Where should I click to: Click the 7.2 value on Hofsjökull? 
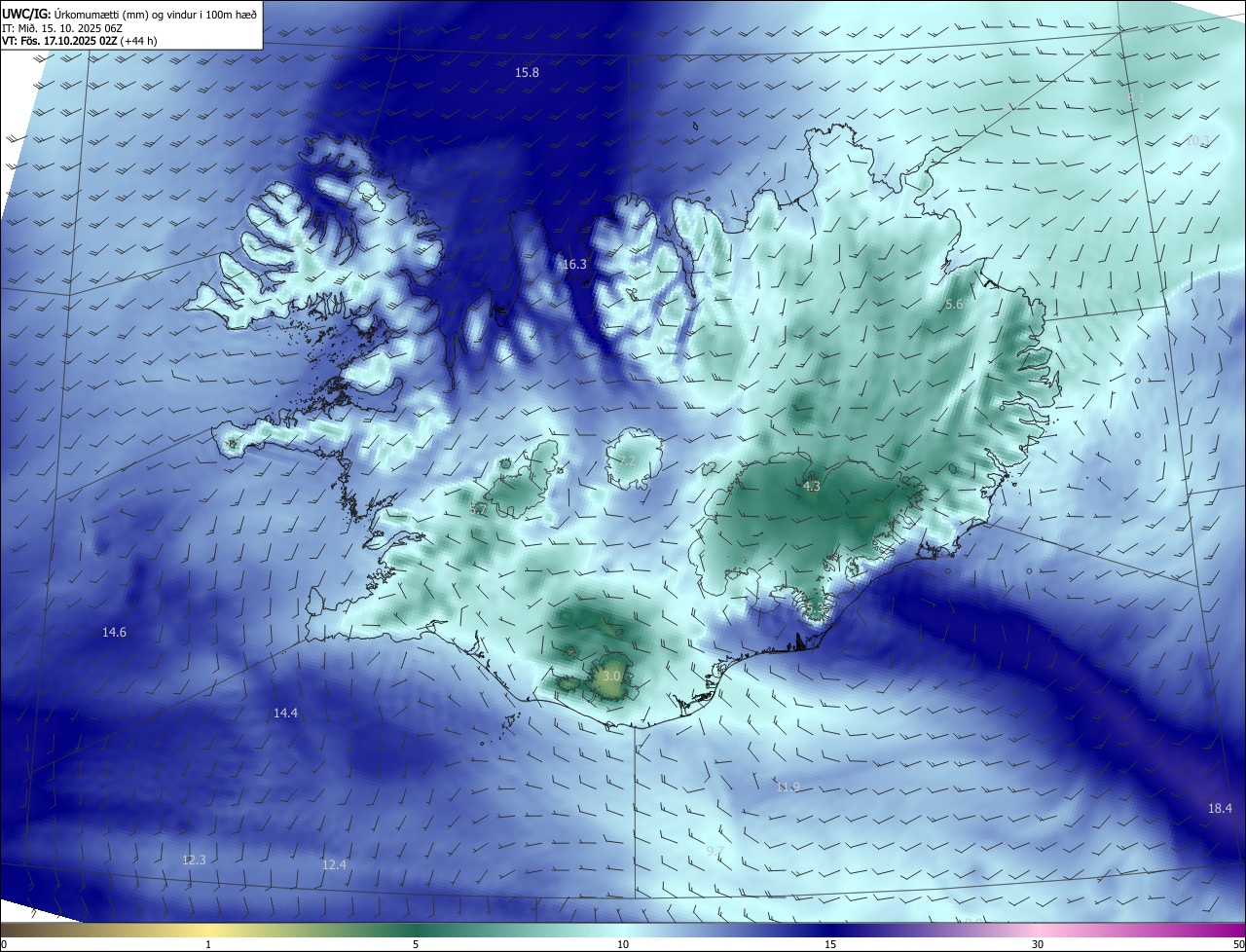click(628, 460)
